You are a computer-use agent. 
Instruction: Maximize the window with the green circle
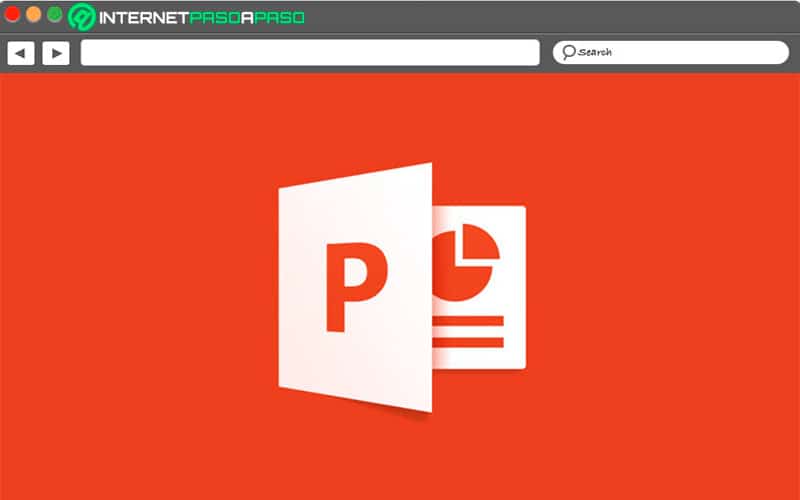point(55,14)
